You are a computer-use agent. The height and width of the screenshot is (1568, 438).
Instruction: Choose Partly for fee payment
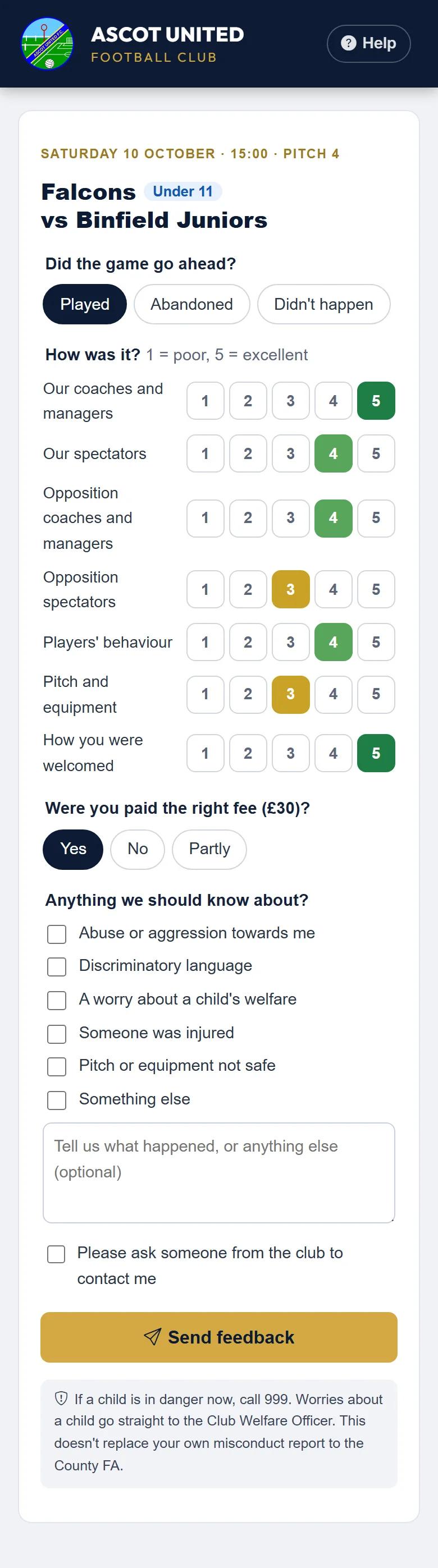click(x=209, y=849)
